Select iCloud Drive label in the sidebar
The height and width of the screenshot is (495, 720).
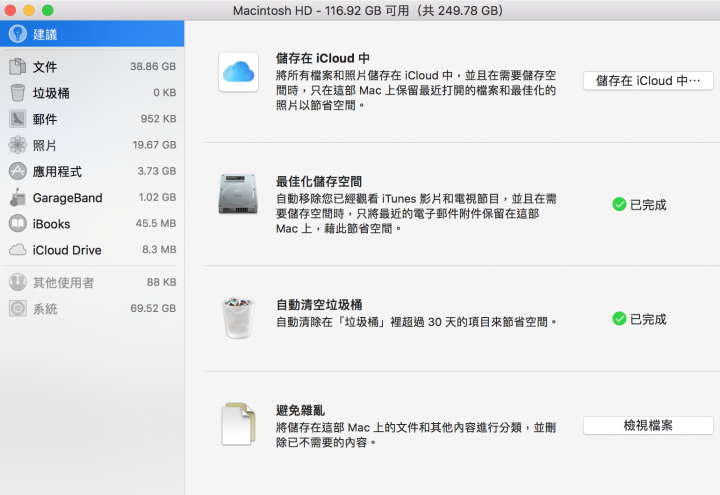point(67,250)
